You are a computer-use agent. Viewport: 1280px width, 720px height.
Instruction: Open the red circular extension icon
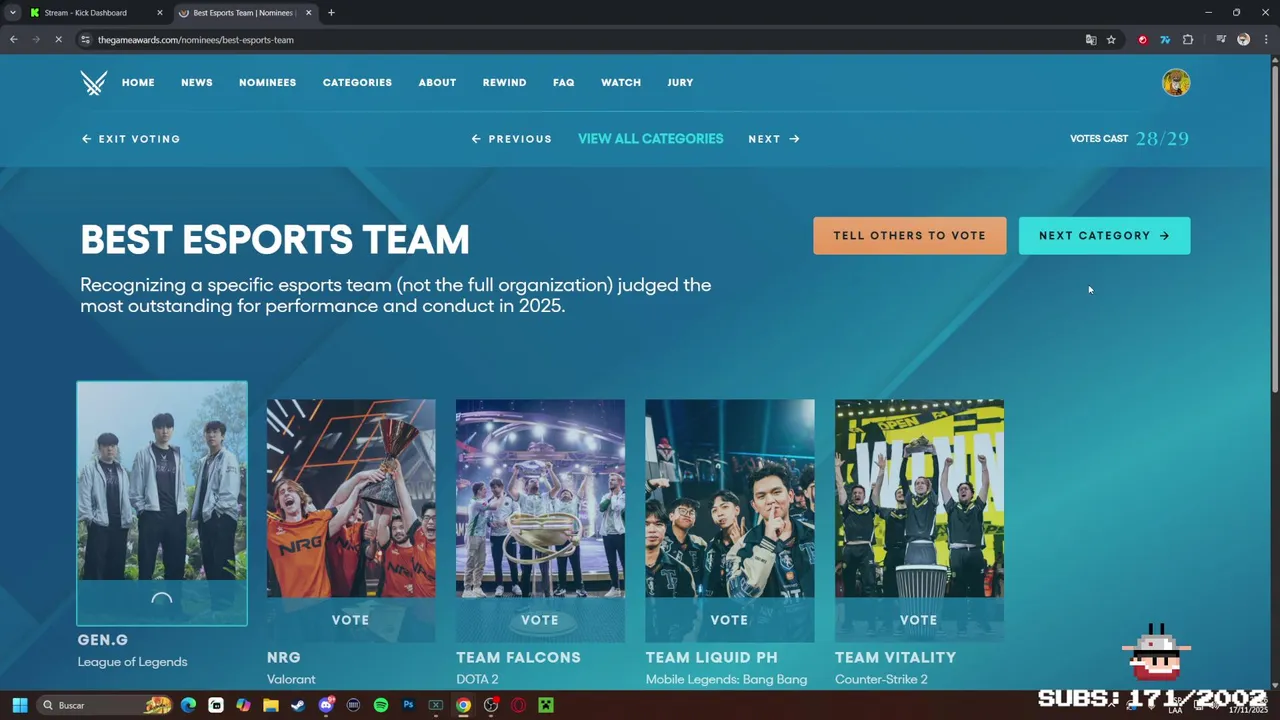tap(1143, 40)
